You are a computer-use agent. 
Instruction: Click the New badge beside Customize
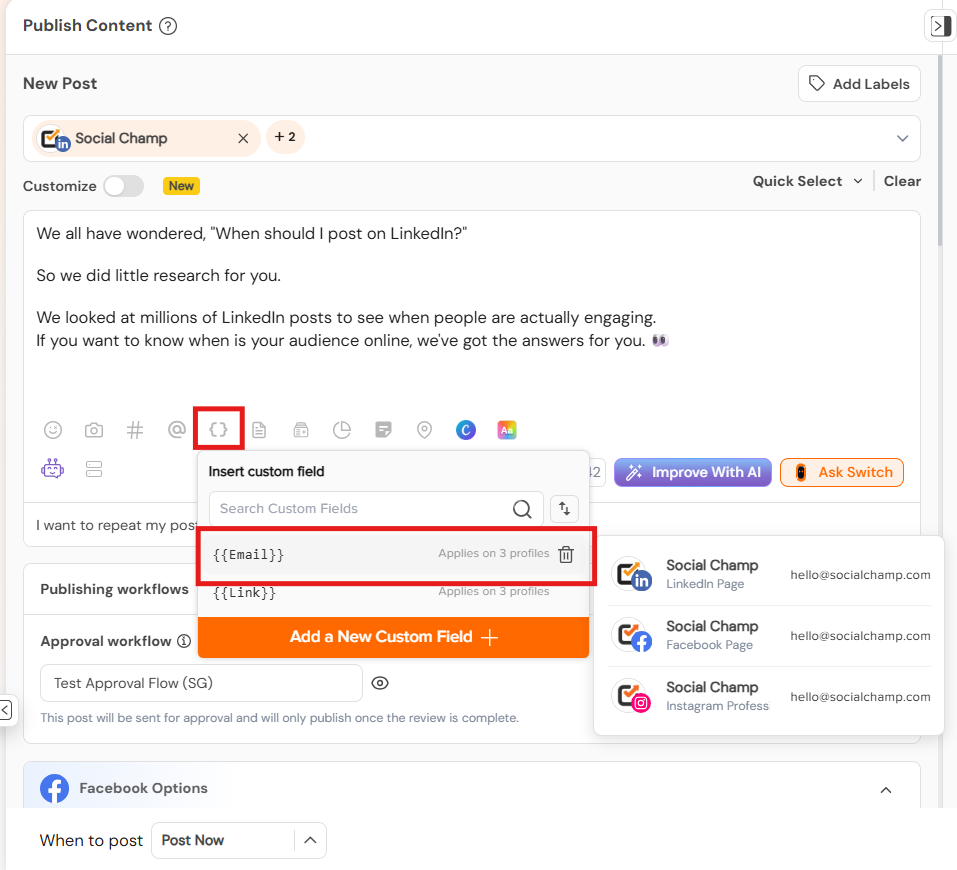pos(181,186)
